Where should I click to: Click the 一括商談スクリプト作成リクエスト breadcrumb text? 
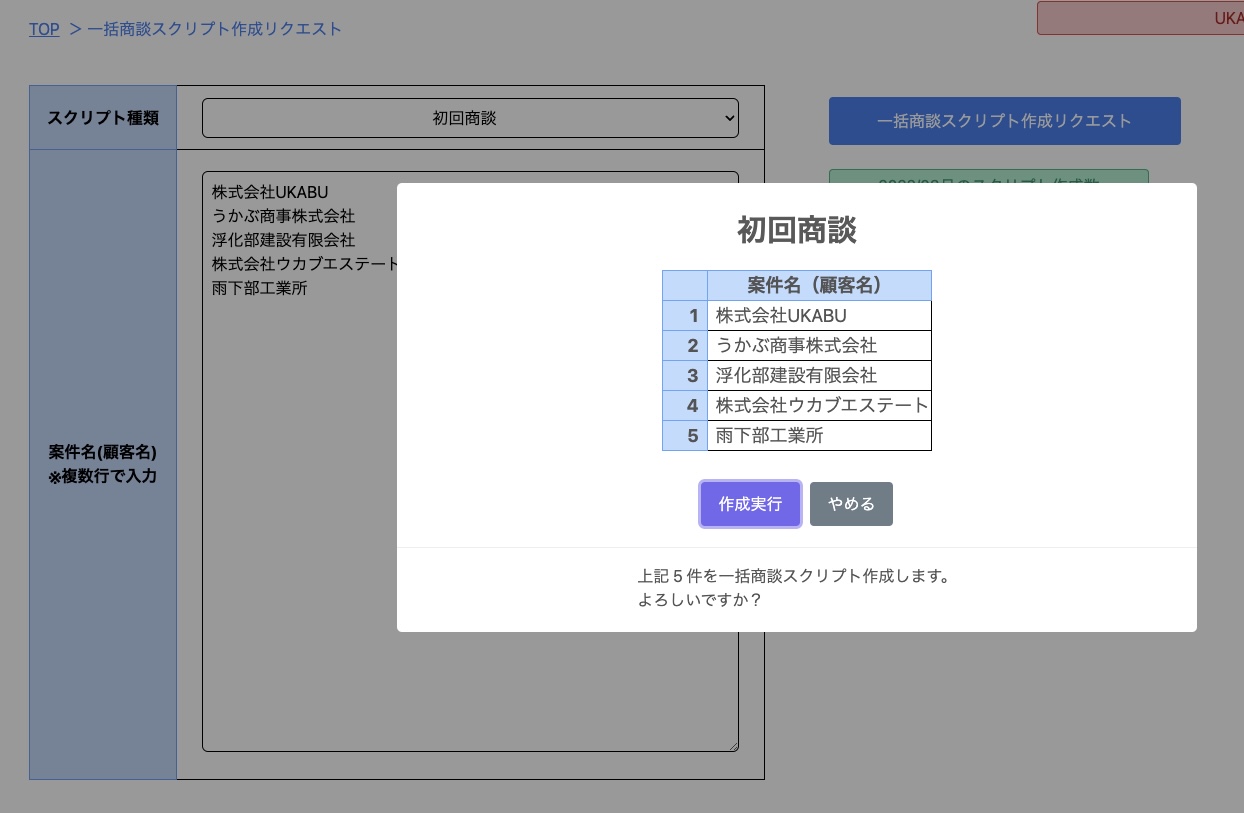tap(214, 29)
